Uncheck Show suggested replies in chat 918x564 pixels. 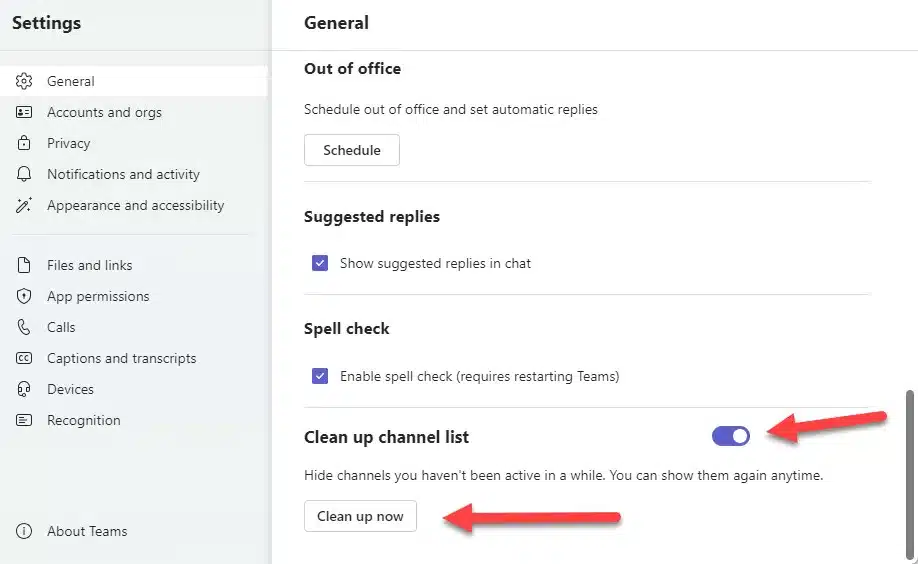(320, 264)
